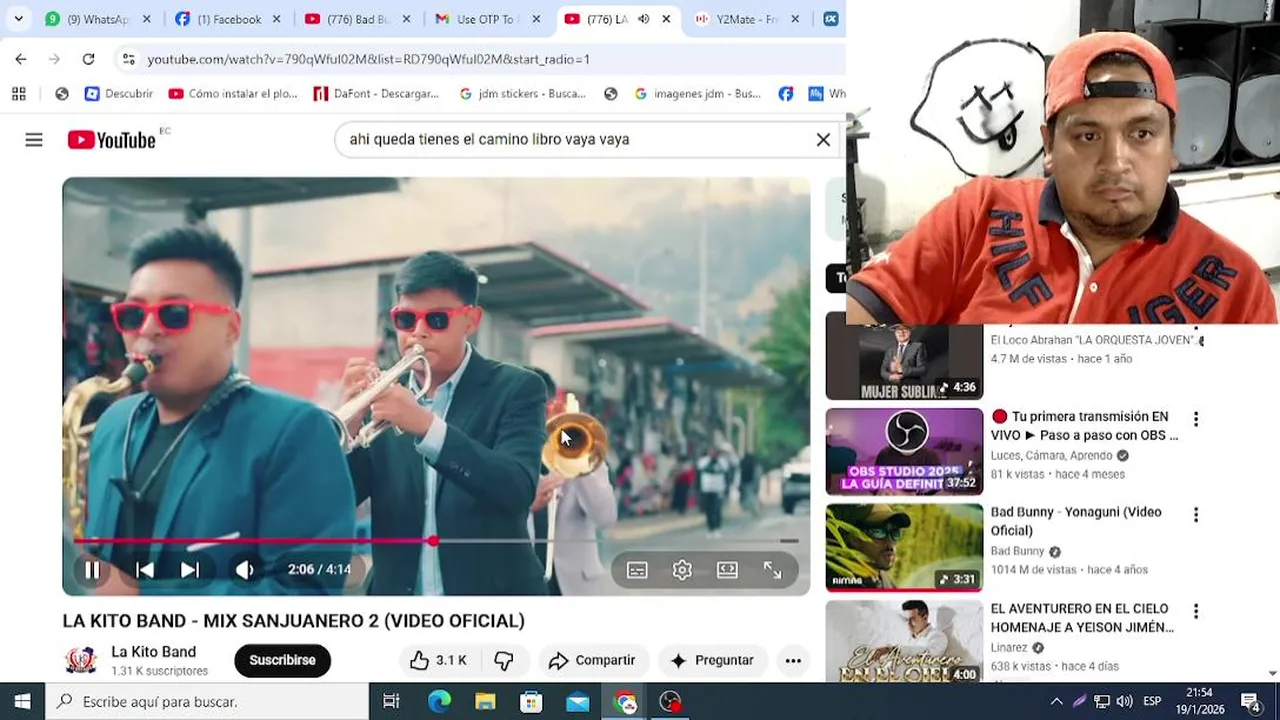Reload the current page
Image resolution: width=1280 pixels, height=720 pixels.
(88, 59)
